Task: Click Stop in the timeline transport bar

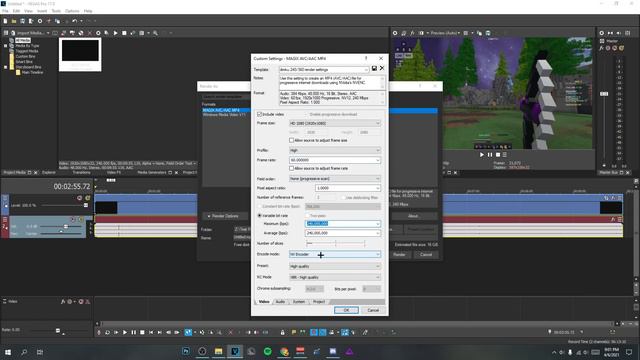Action: tap(142, 333)
